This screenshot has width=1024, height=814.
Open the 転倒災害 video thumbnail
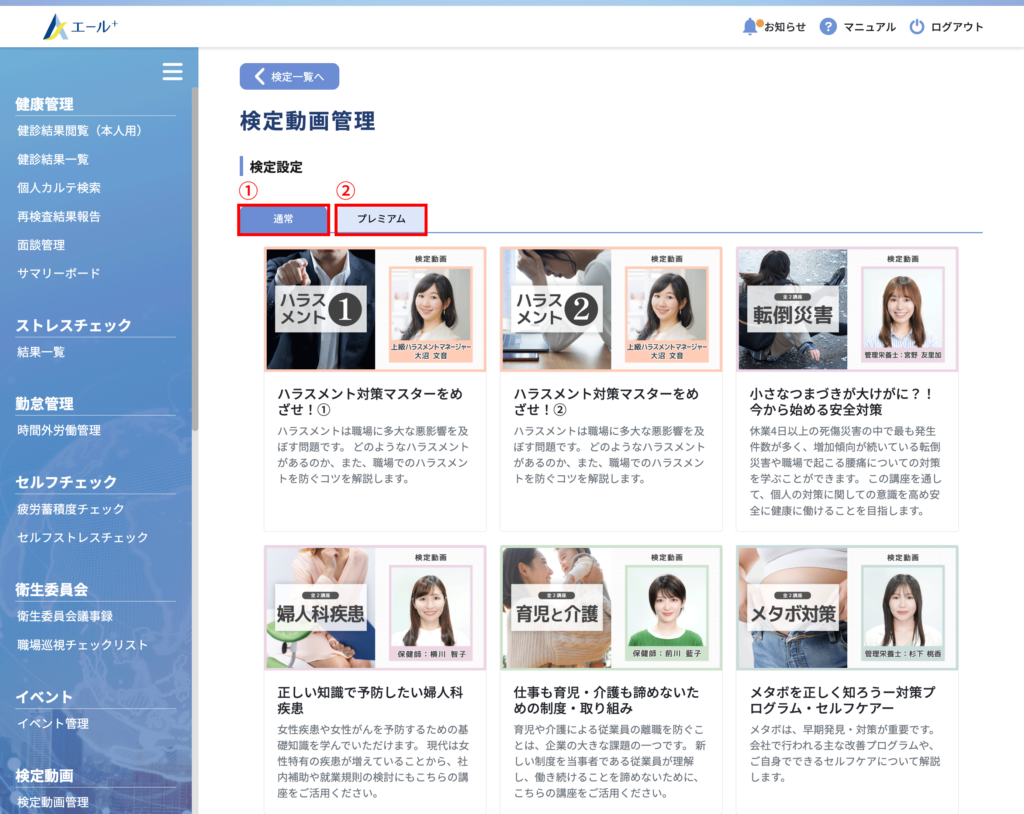847,309
